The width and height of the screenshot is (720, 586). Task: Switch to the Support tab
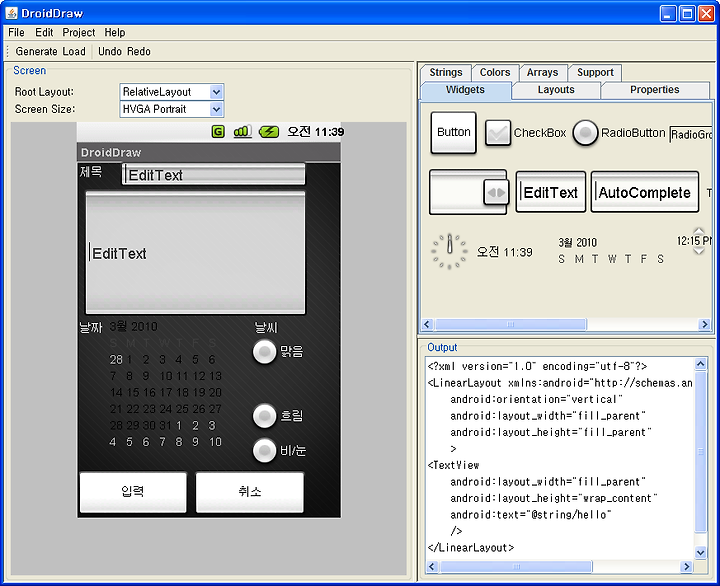[x=595, y=73]
